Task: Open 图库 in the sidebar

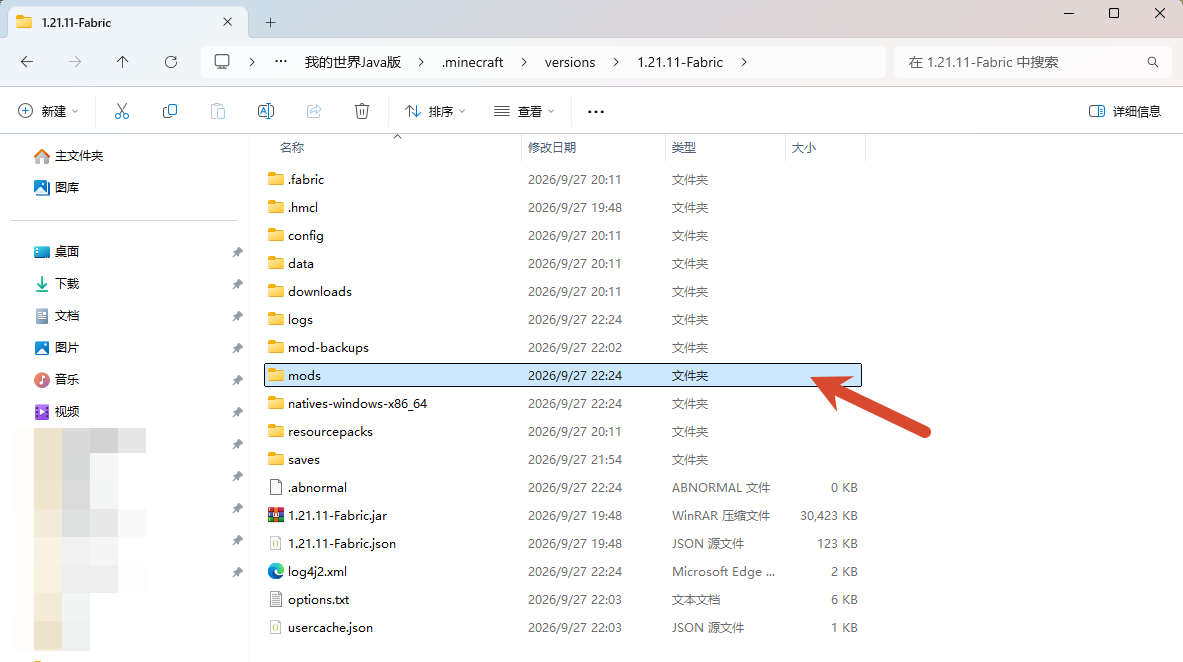Action: point(57,187)
